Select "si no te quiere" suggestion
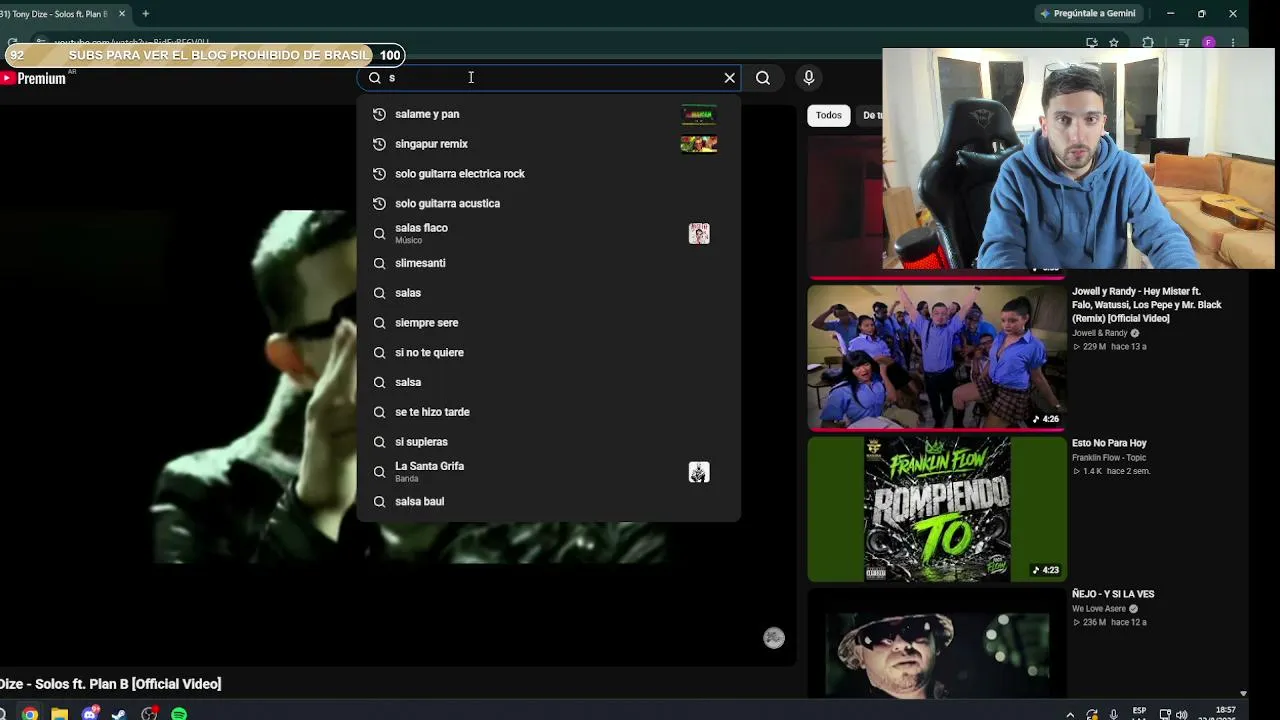Image resolution: width=1280 pixels, height=720 pixels. tap(548, 352)
